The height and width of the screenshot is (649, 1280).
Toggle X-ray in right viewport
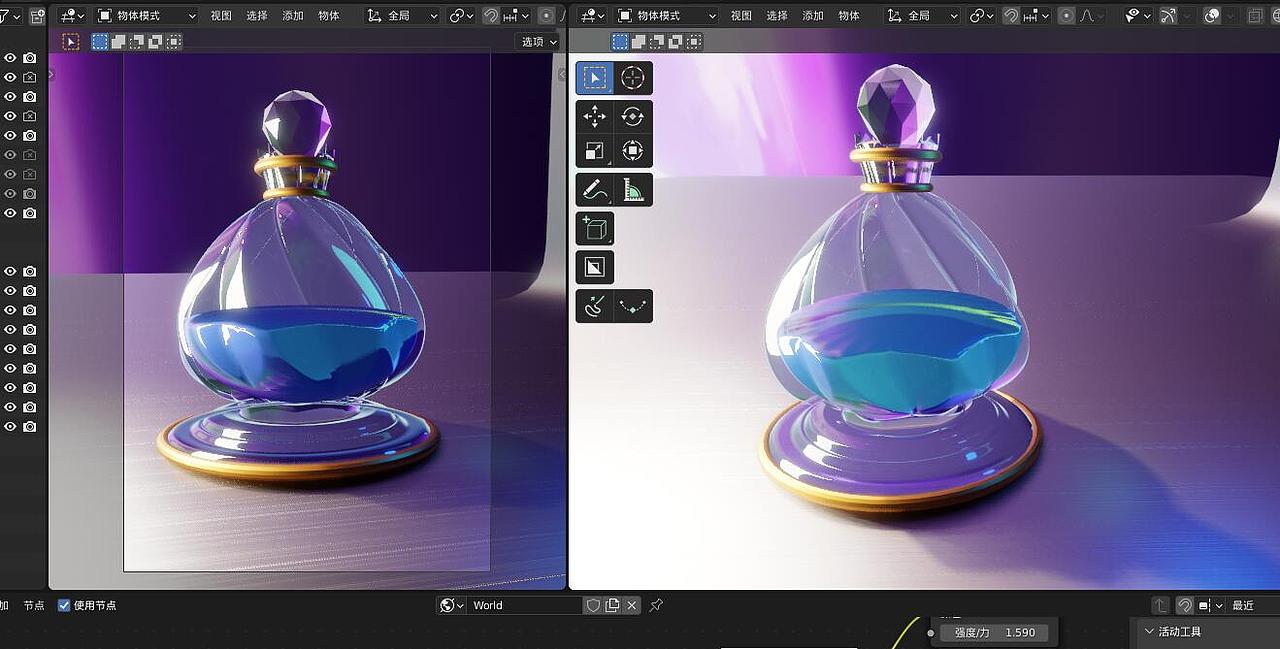click(1255, 16)
